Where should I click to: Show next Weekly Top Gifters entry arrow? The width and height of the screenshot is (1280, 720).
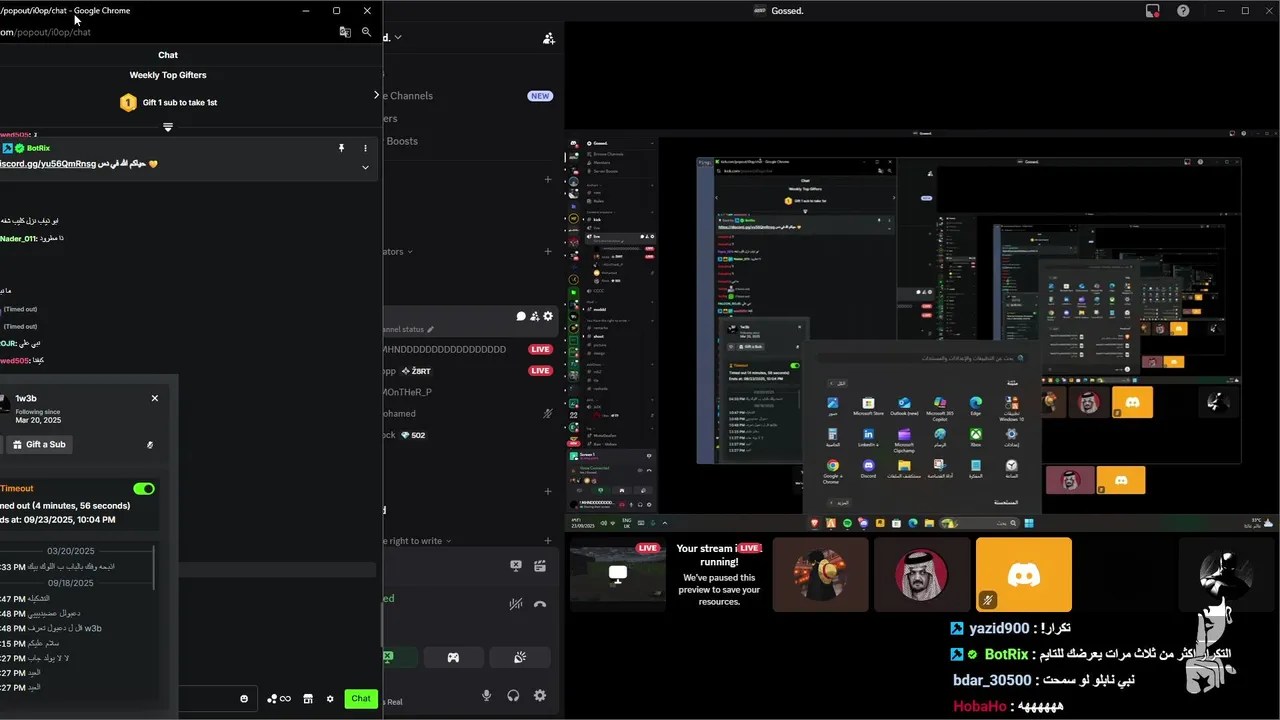coord(376,95)
